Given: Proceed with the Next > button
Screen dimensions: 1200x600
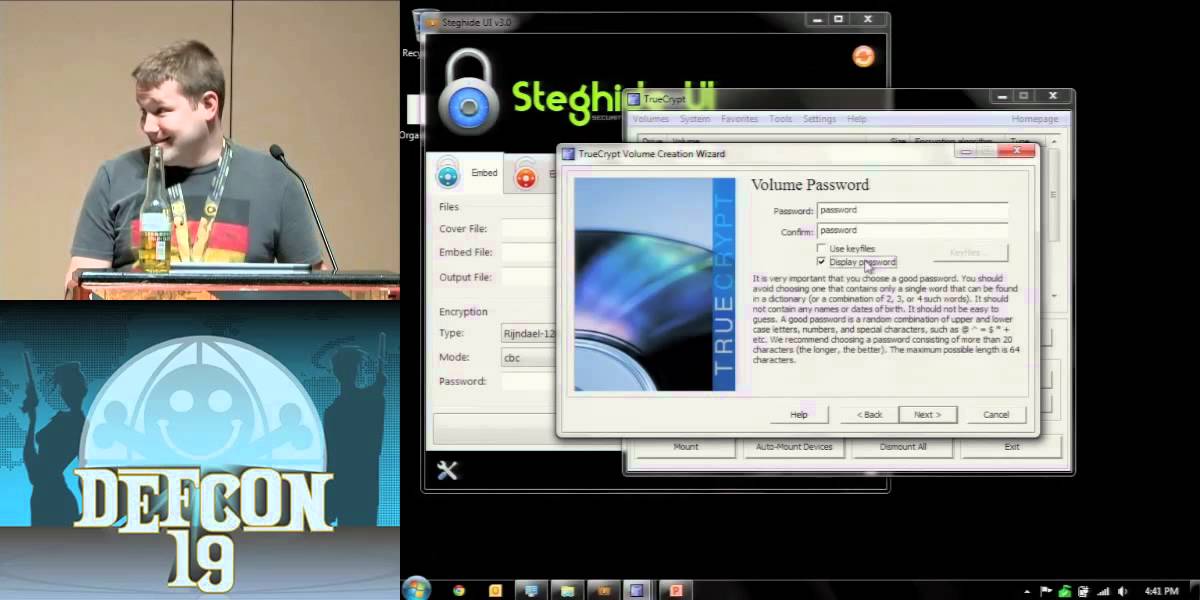Looking at the screenshot, I should (x=927, y=414).
